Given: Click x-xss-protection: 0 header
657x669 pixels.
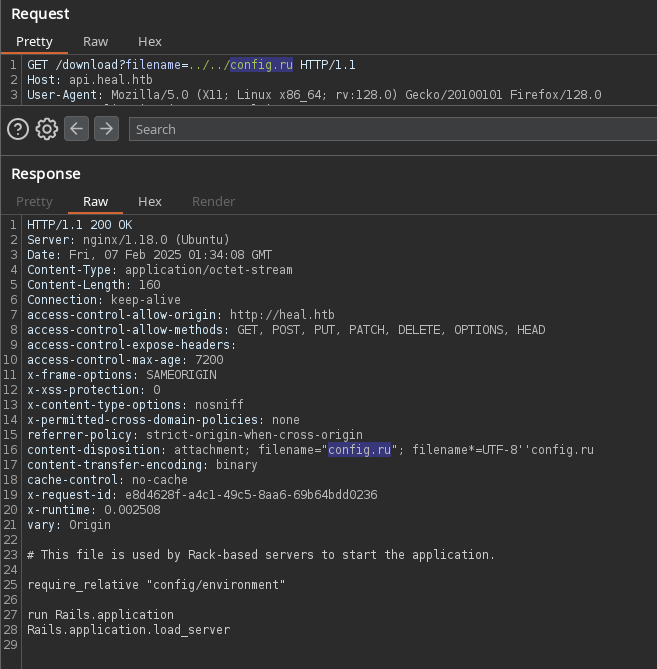Looking at the screenshot, I should click(94, 390).
